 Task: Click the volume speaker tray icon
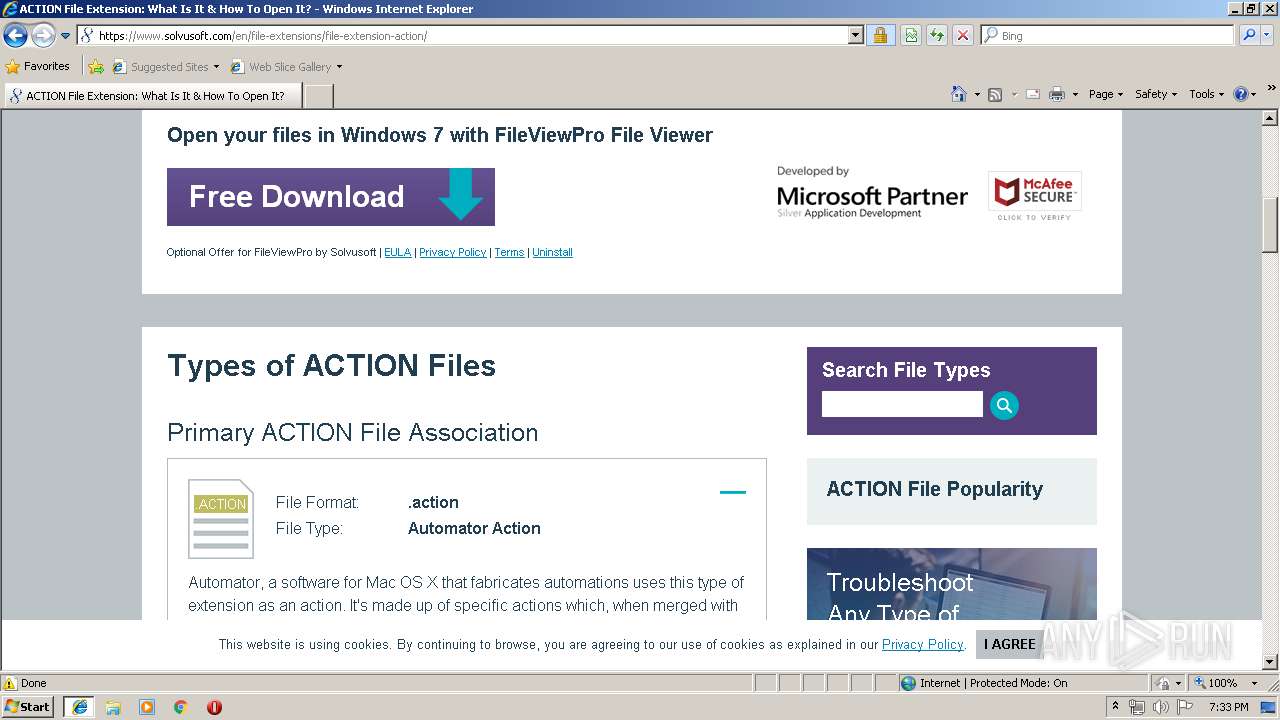[x=1160, y=707]
